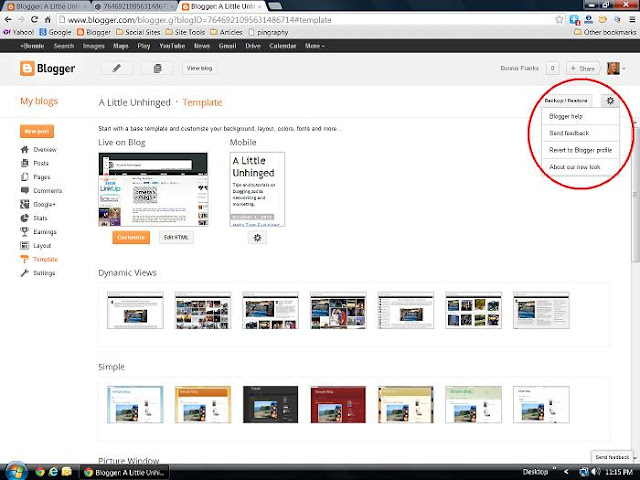Switch to the first Blogger browser tab
This screenshot has width=640, height=480.
tap(46, 7)
